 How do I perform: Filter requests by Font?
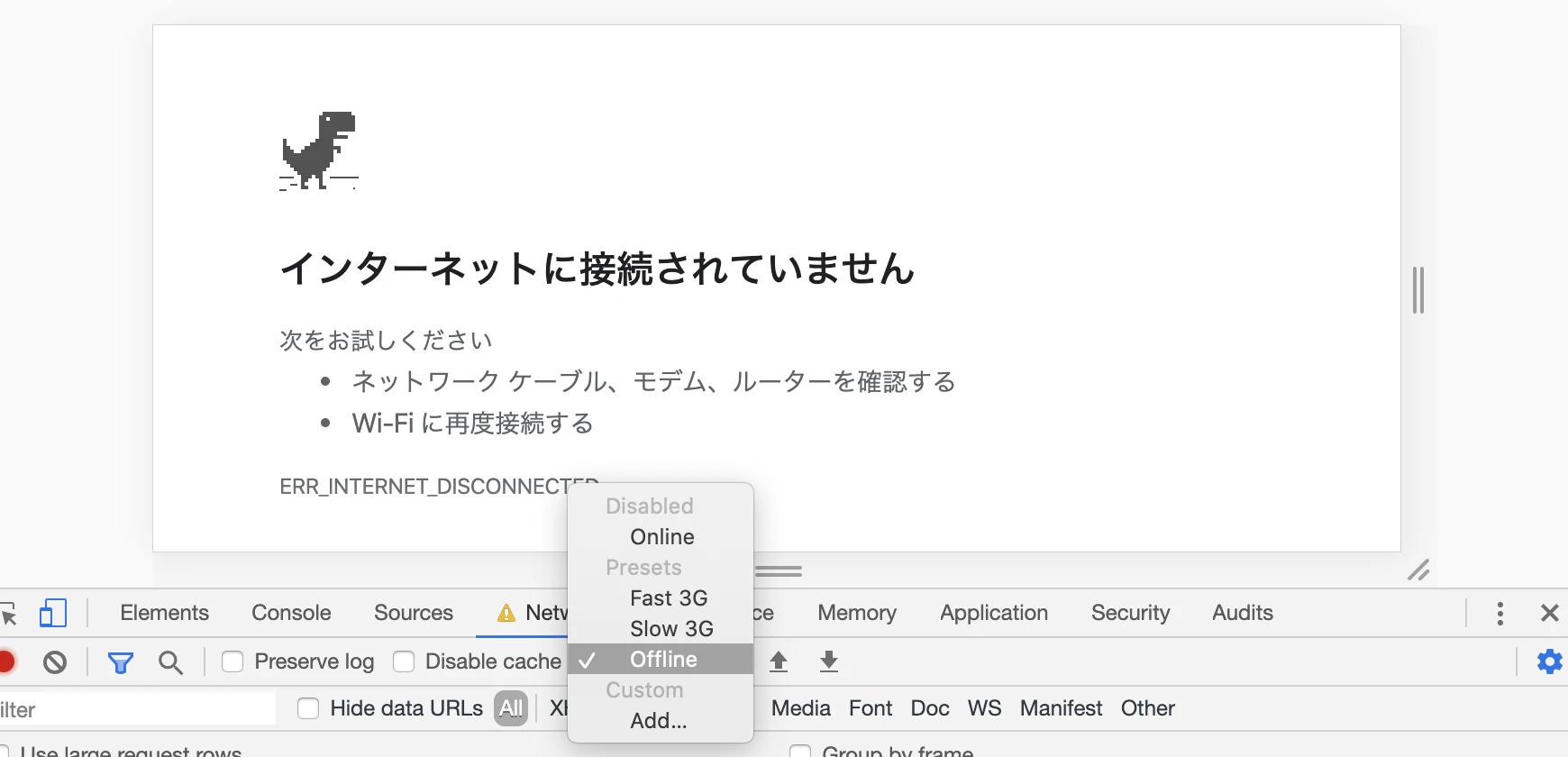[x=871, y=708]
